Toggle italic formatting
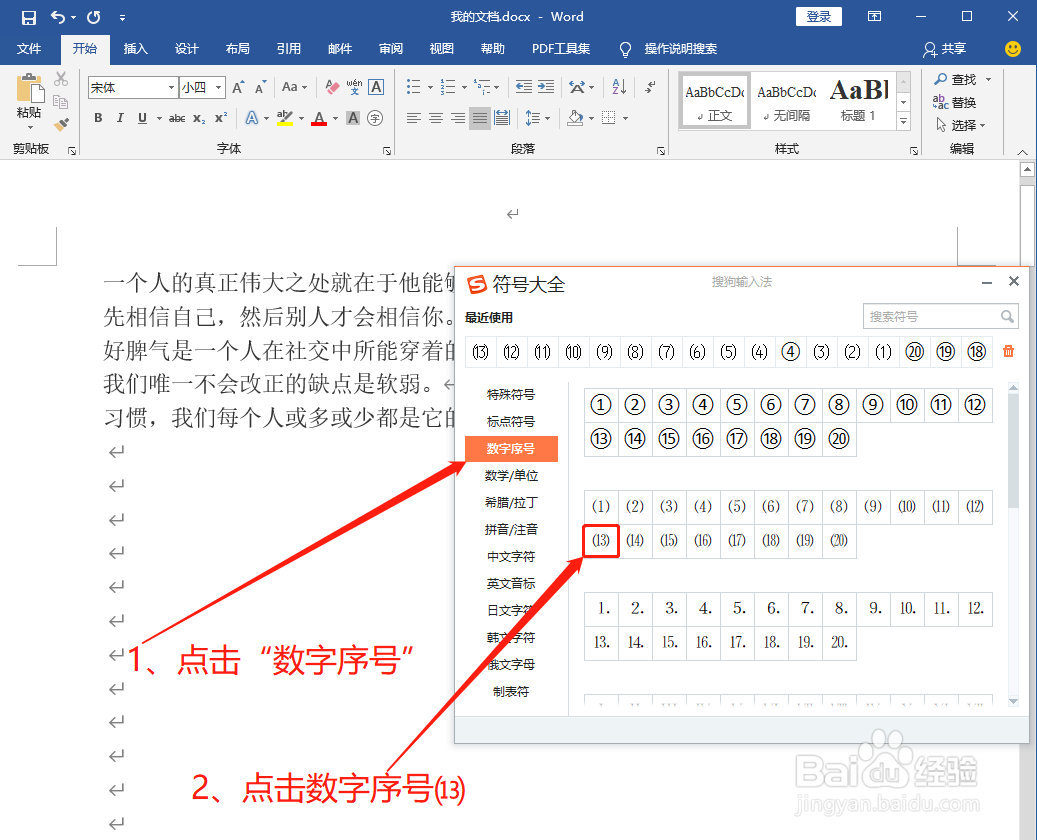The width and height of the screenshot is (1037, 840). 119,118
